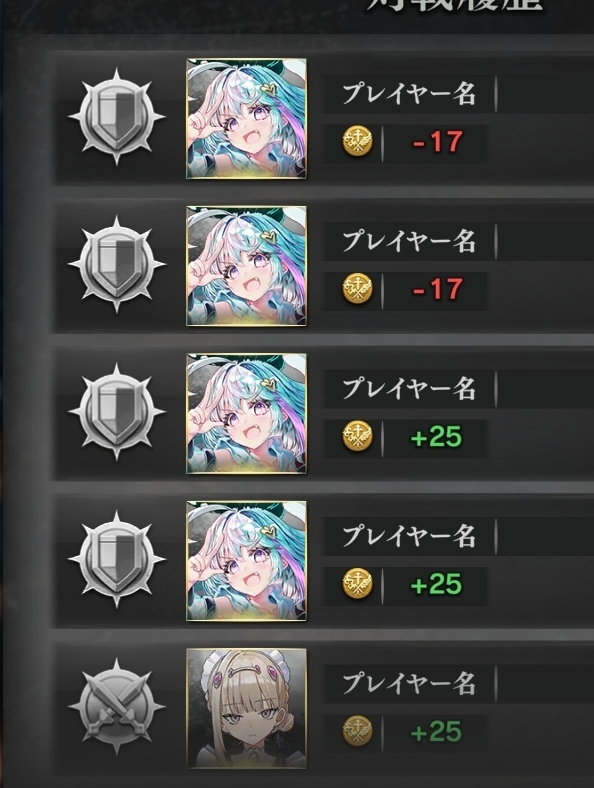
Task: Click the gold coin in the fourth row +25
Action: 358,583
